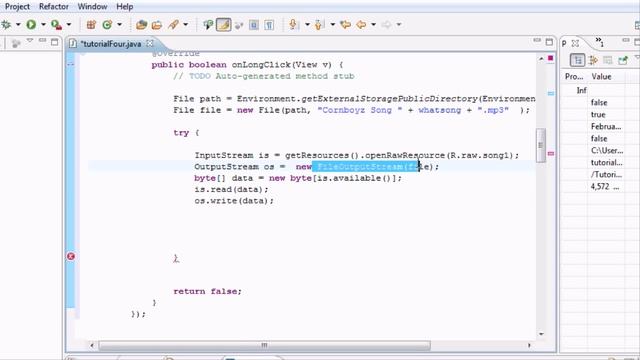The height and width of the screenshot is (360, 640).
Task: Click blue marker on overview ruler
Action: (551, 93)
